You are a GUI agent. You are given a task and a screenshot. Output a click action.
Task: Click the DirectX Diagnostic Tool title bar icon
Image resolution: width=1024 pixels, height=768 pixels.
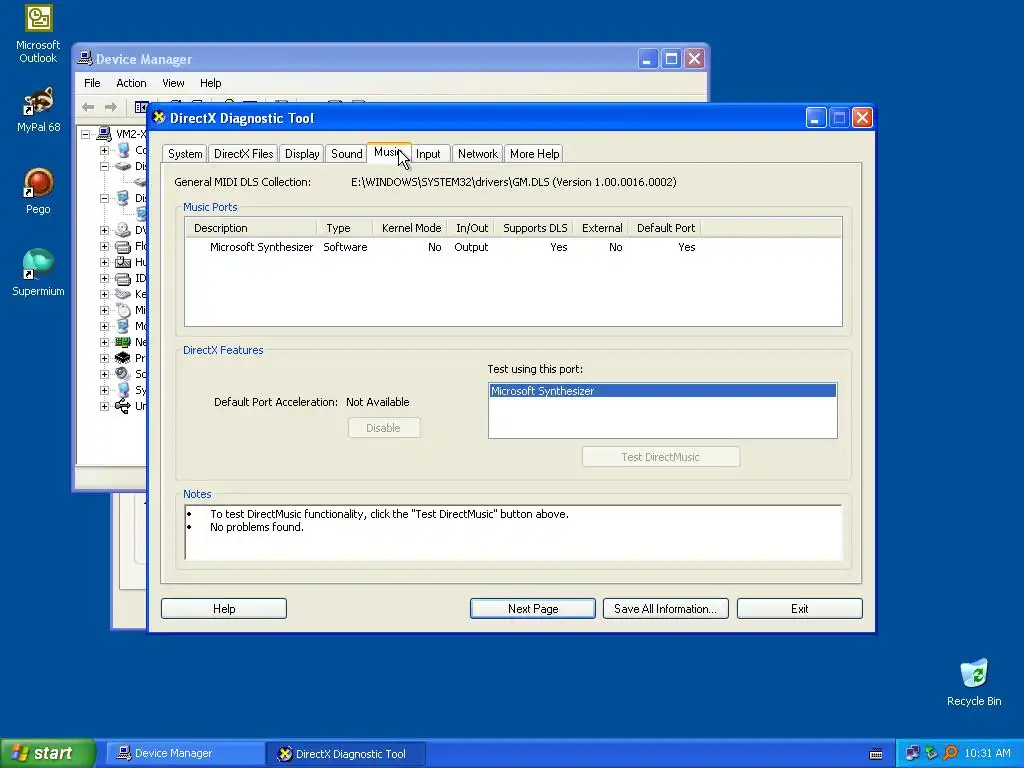[x=159, y=118]
